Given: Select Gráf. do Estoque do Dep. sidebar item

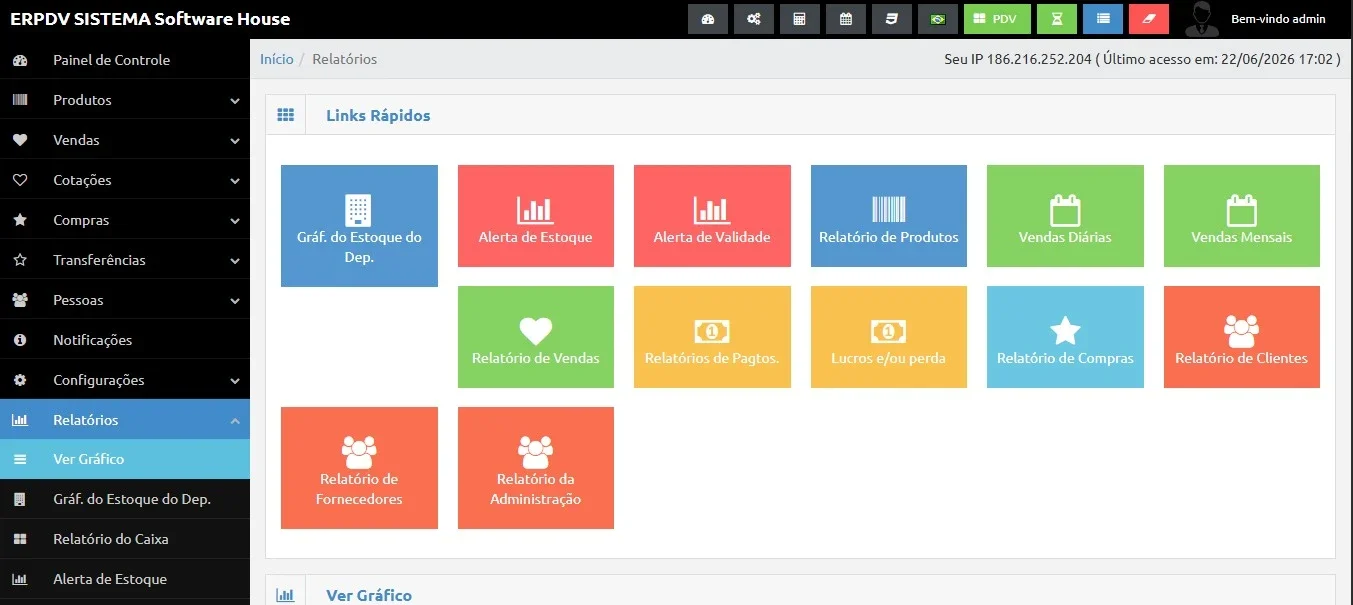Looking at the screenshot, I should tap(125, 499).
